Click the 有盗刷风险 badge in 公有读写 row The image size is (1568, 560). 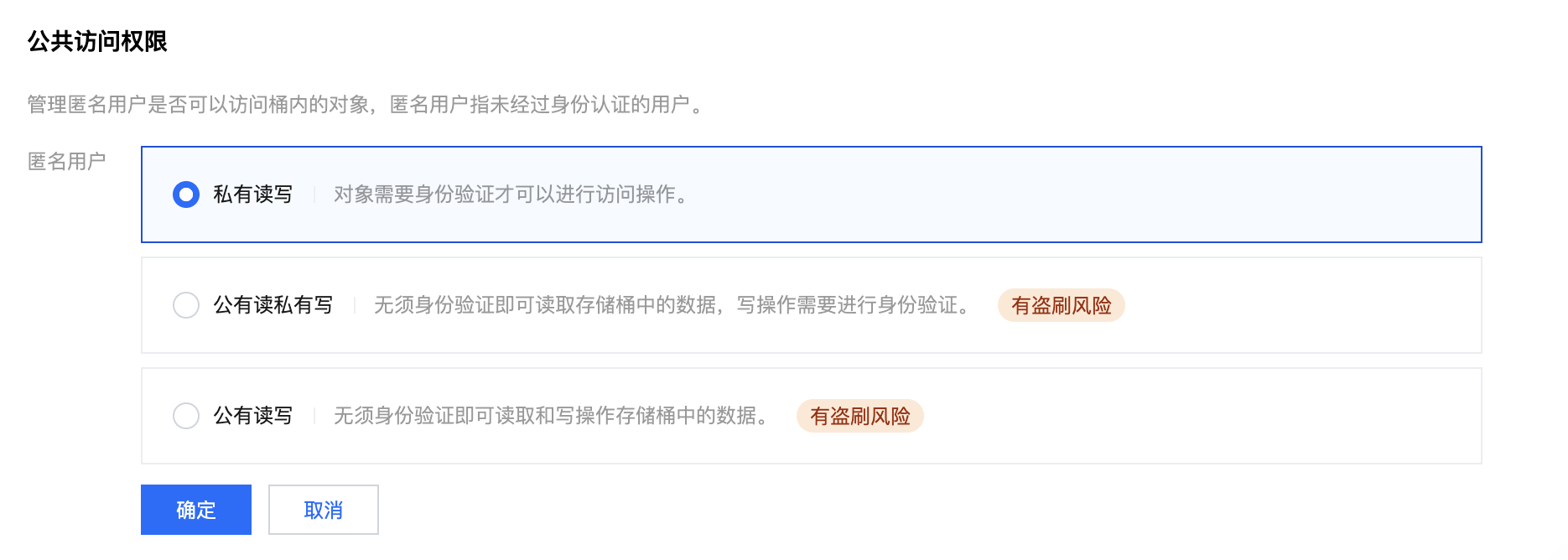[859, 416]
